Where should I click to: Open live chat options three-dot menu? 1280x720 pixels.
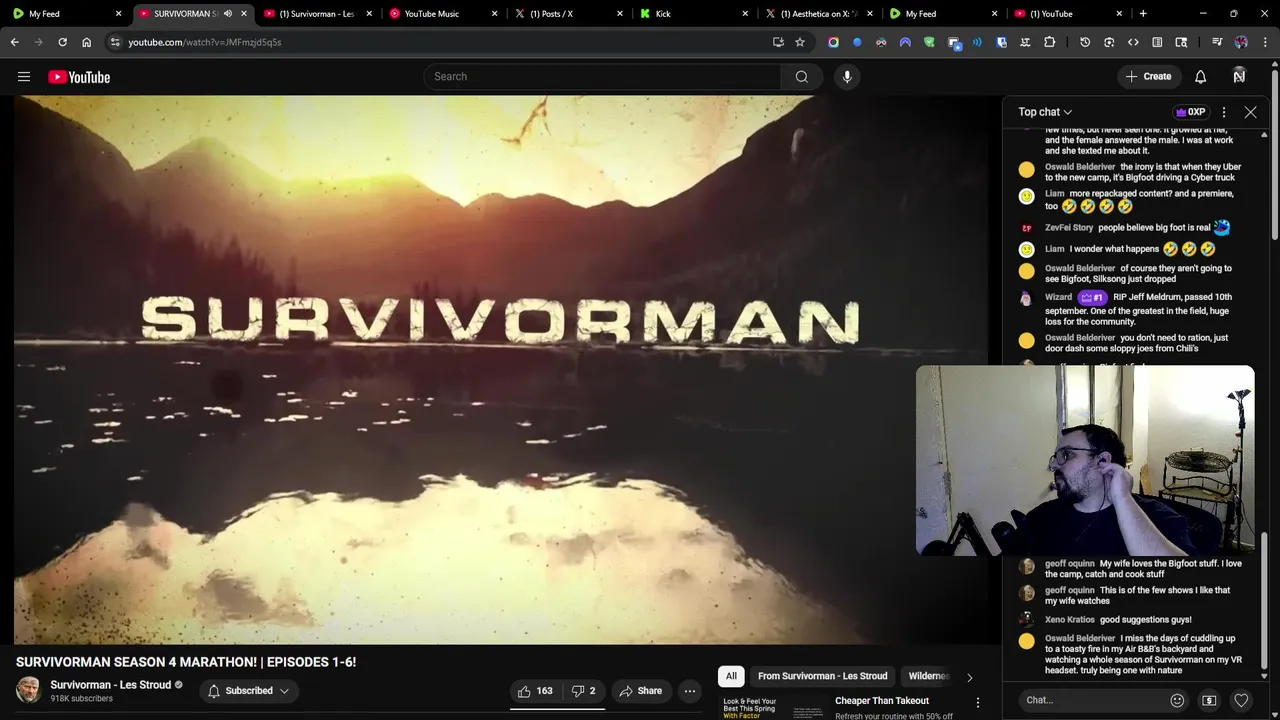pyautogui.click(x=1224, y=112)
